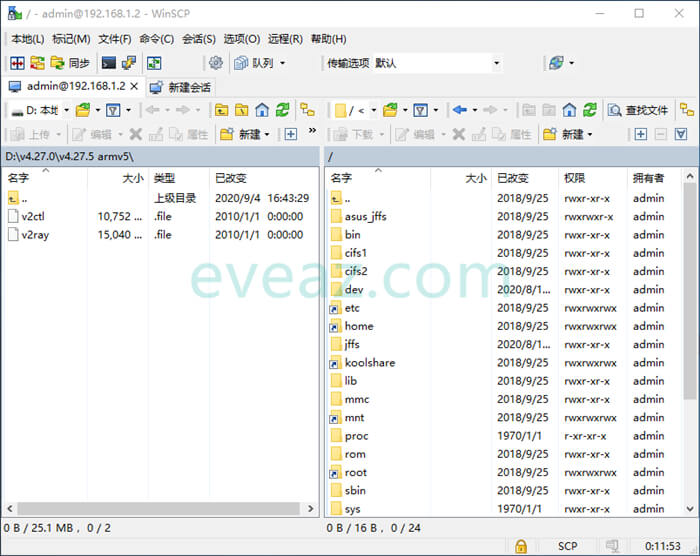Viewport: 700px width, 556px height.
Task: Open the 选项(O) menu
Action: (242, 39)
